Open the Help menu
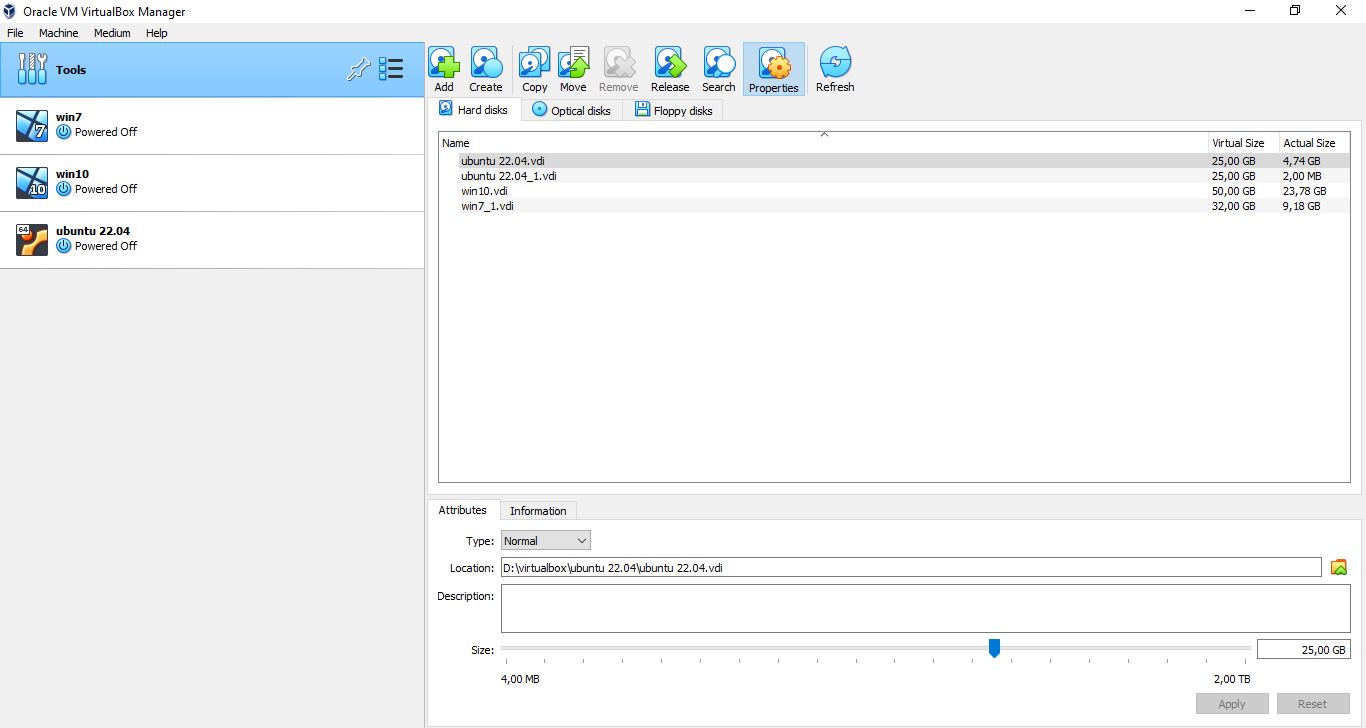The height and width of the screenshot is (728, 1366). tap(156, 33)
